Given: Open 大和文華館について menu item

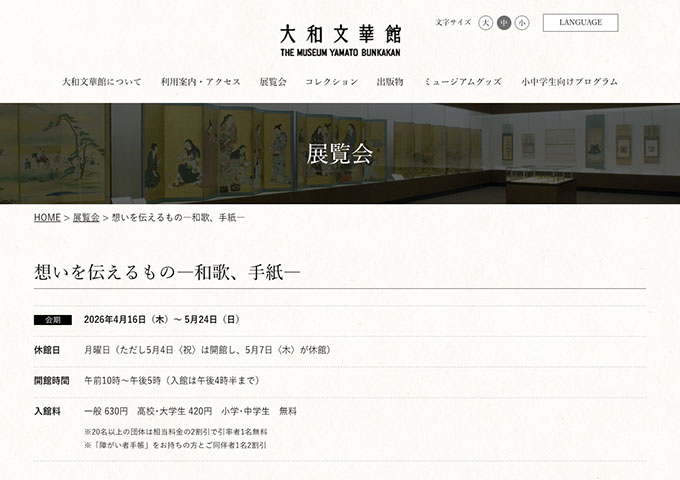Looking at the screenshot, I should tap(102, 82).
